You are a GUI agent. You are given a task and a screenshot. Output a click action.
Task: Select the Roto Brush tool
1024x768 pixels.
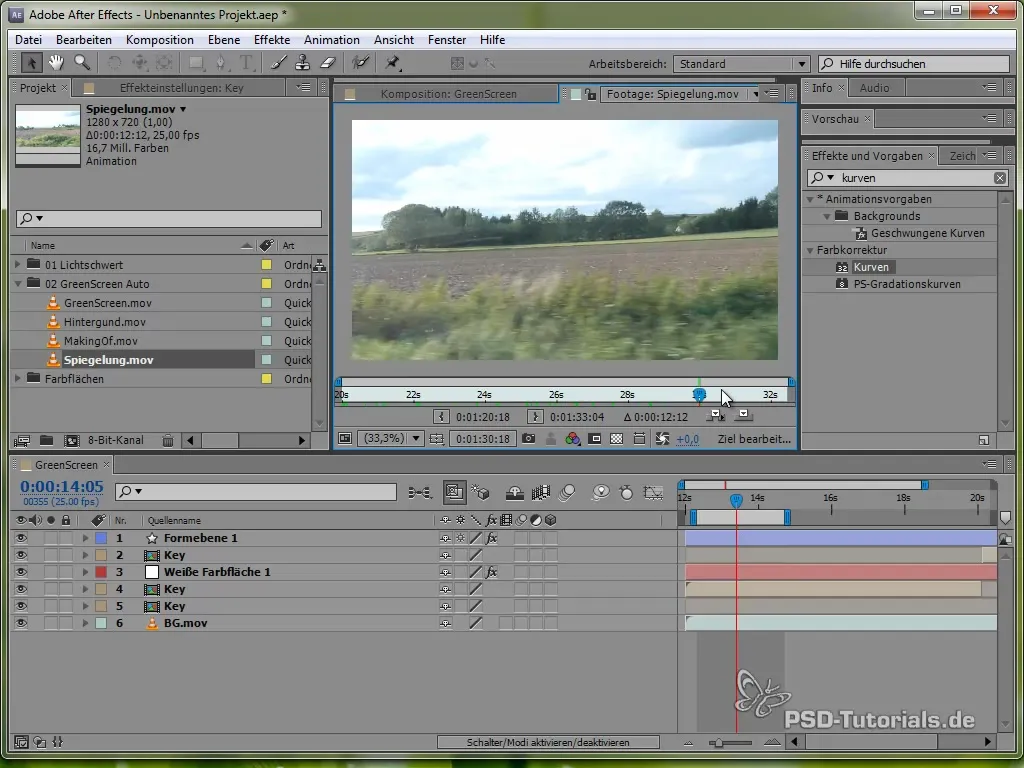click(360, 63)
